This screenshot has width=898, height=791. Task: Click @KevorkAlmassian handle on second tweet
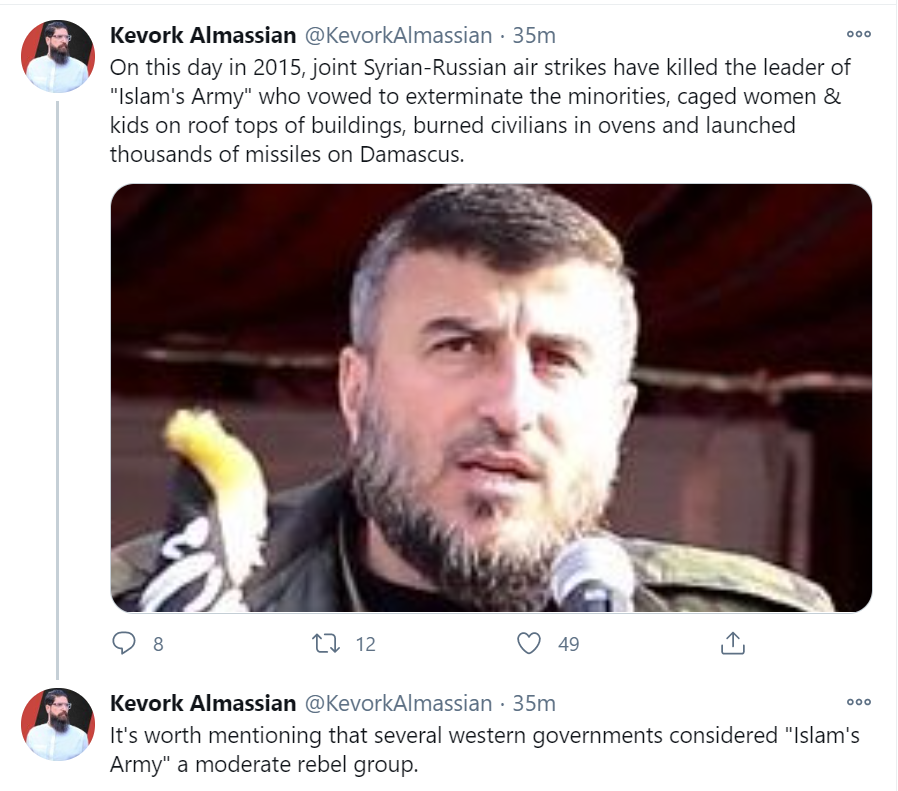pyautogui.click(x=398, y=703)
